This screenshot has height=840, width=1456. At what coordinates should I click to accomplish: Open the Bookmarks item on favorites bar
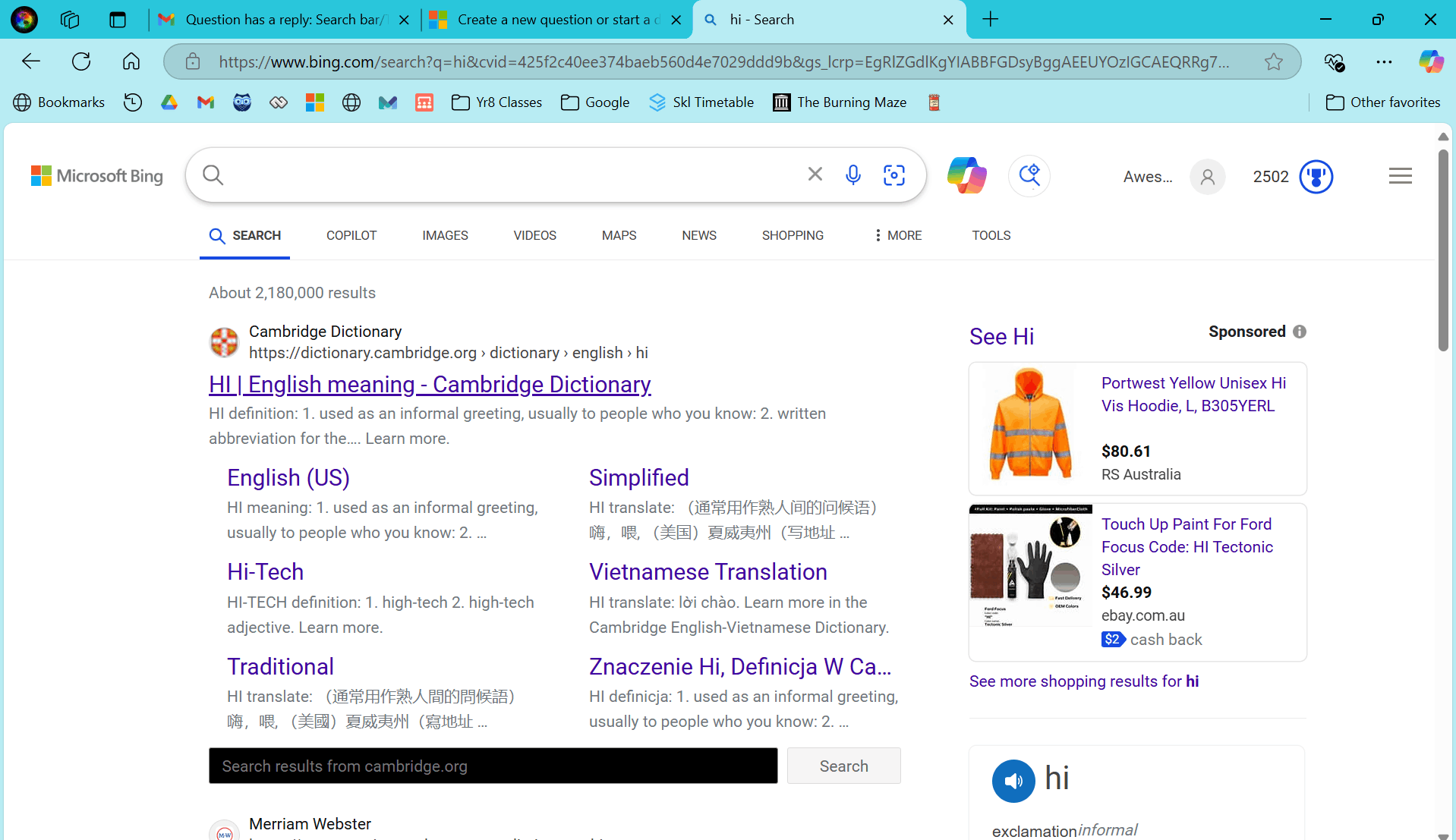click(x=59, y=102)
